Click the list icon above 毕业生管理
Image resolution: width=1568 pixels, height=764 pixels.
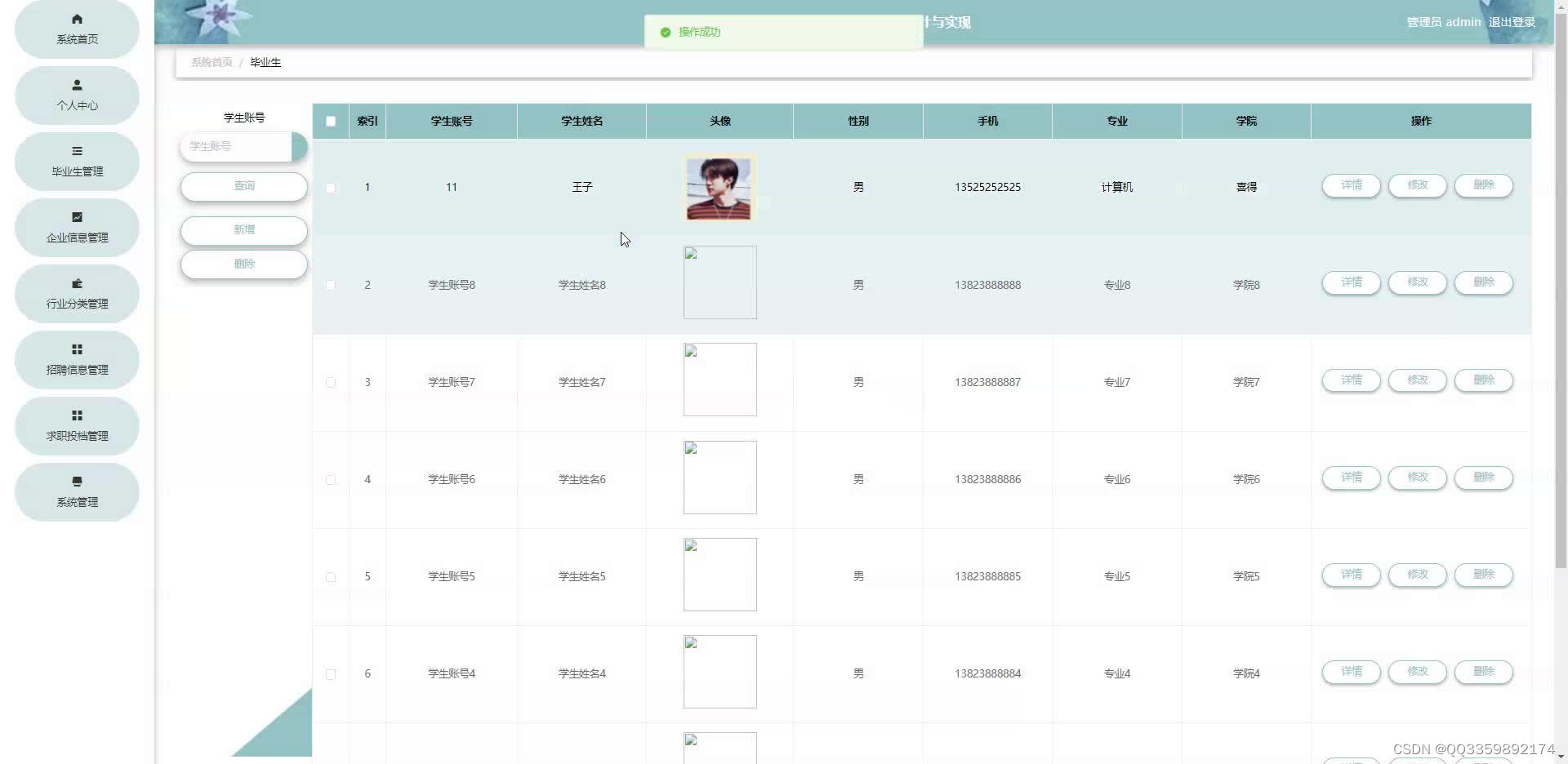point(77,151)
